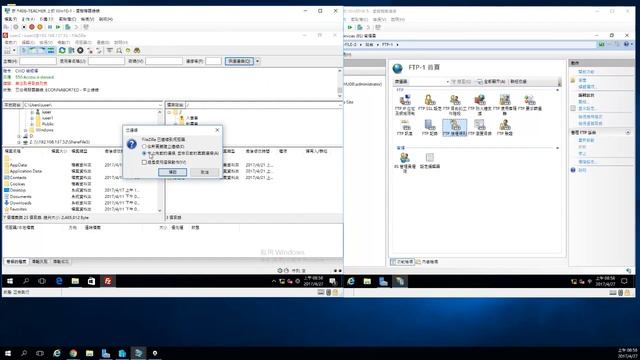Click the FileZilla username input field
Image resolution: width=640 pixels, height=360 pixels.
[106, 61]
